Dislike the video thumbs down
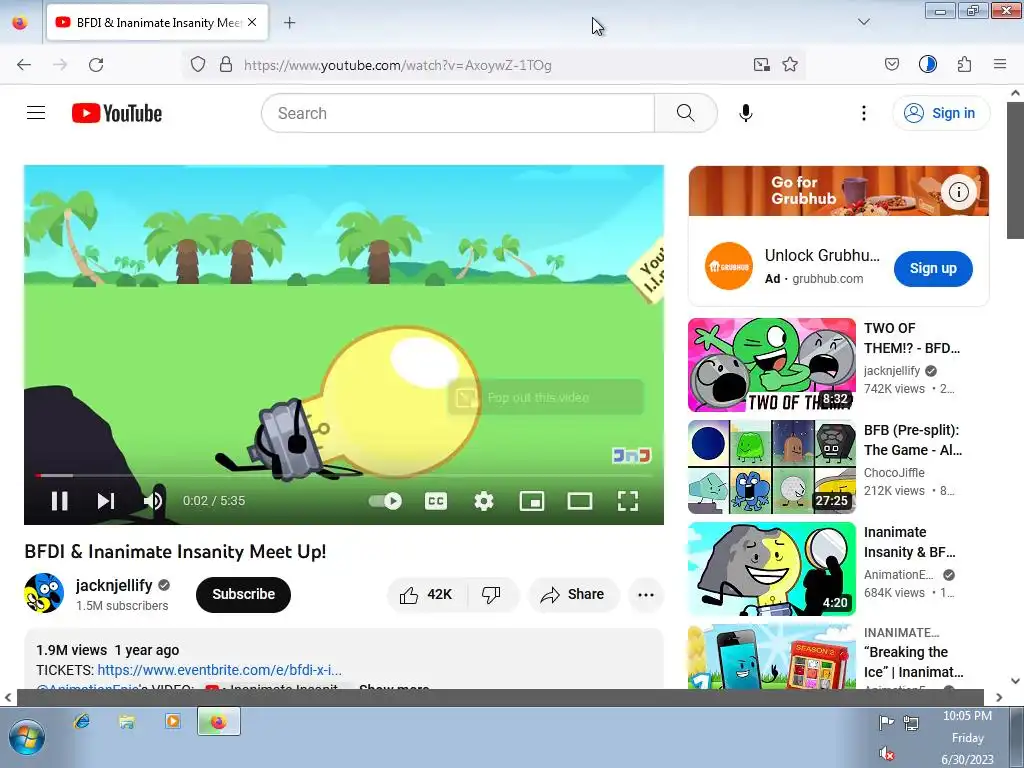 click(492, 594)
